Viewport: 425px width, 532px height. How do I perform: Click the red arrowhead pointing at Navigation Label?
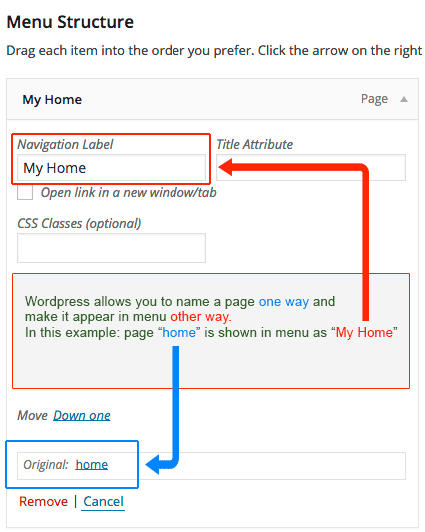coord(226,167)
